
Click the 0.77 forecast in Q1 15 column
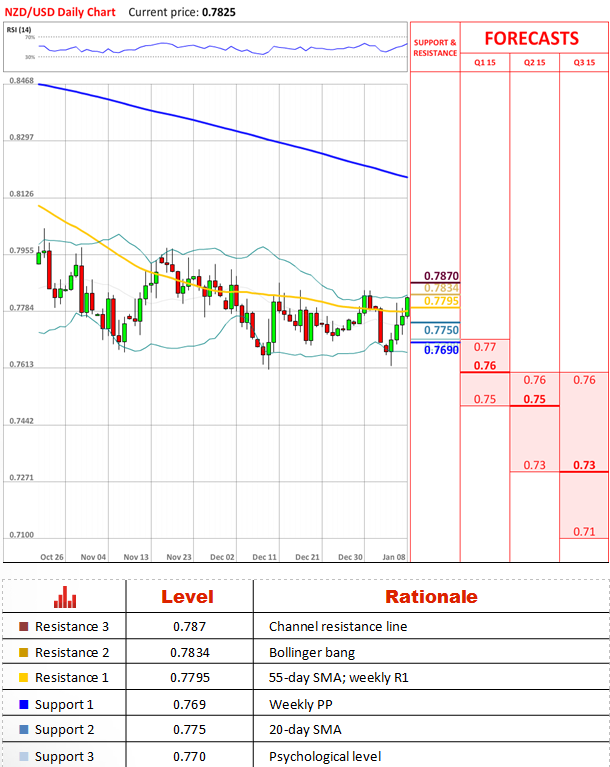pos(485,347)
